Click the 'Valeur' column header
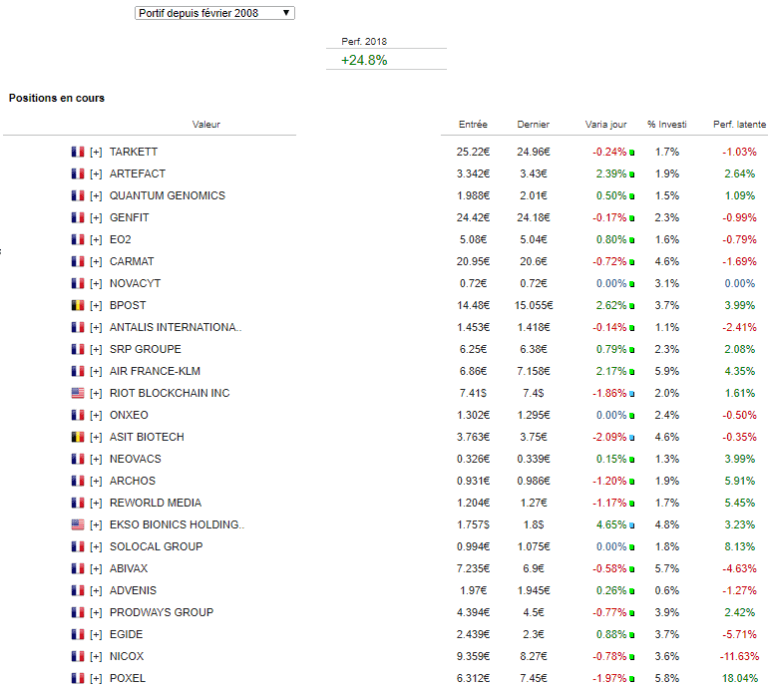This screenshot has height=689, width=768. 206,125
